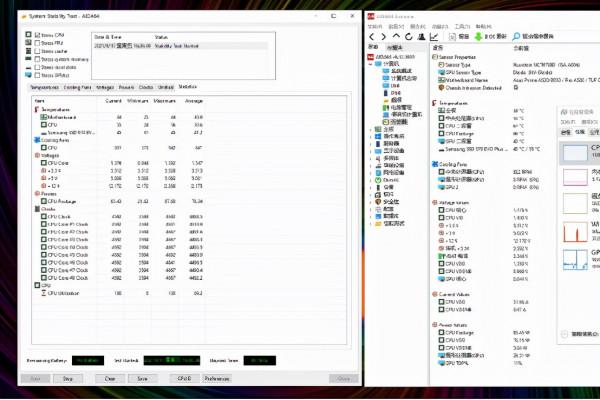Click the Cooling Fans group icon in sensor list
Screen dimensions: 600x400
[435, 164]
